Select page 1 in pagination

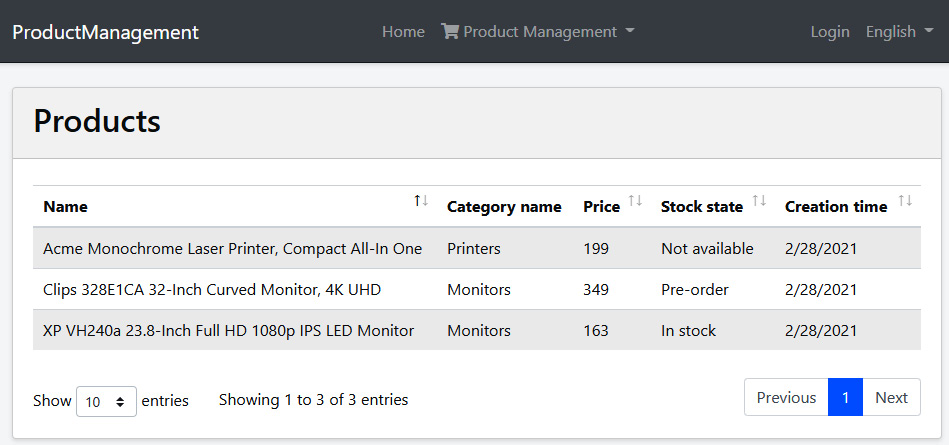point(846,397)
